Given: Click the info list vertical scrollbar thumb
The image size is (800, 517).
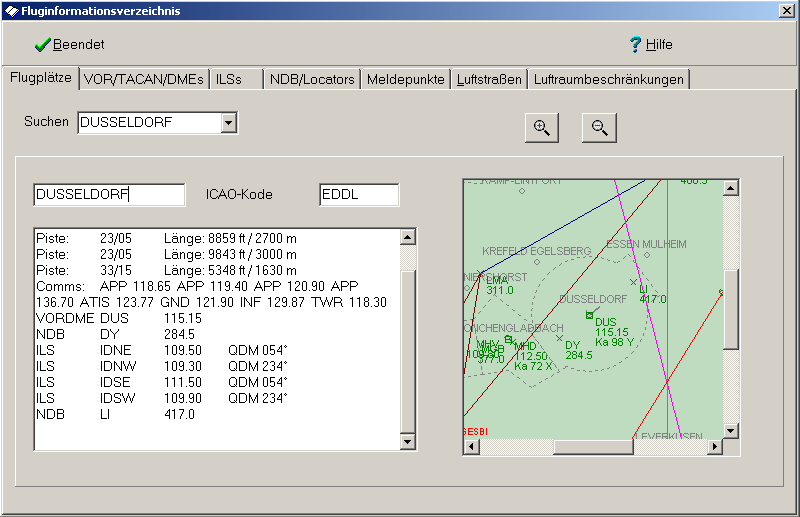Looking at the screenshot, I should [408, 351].
